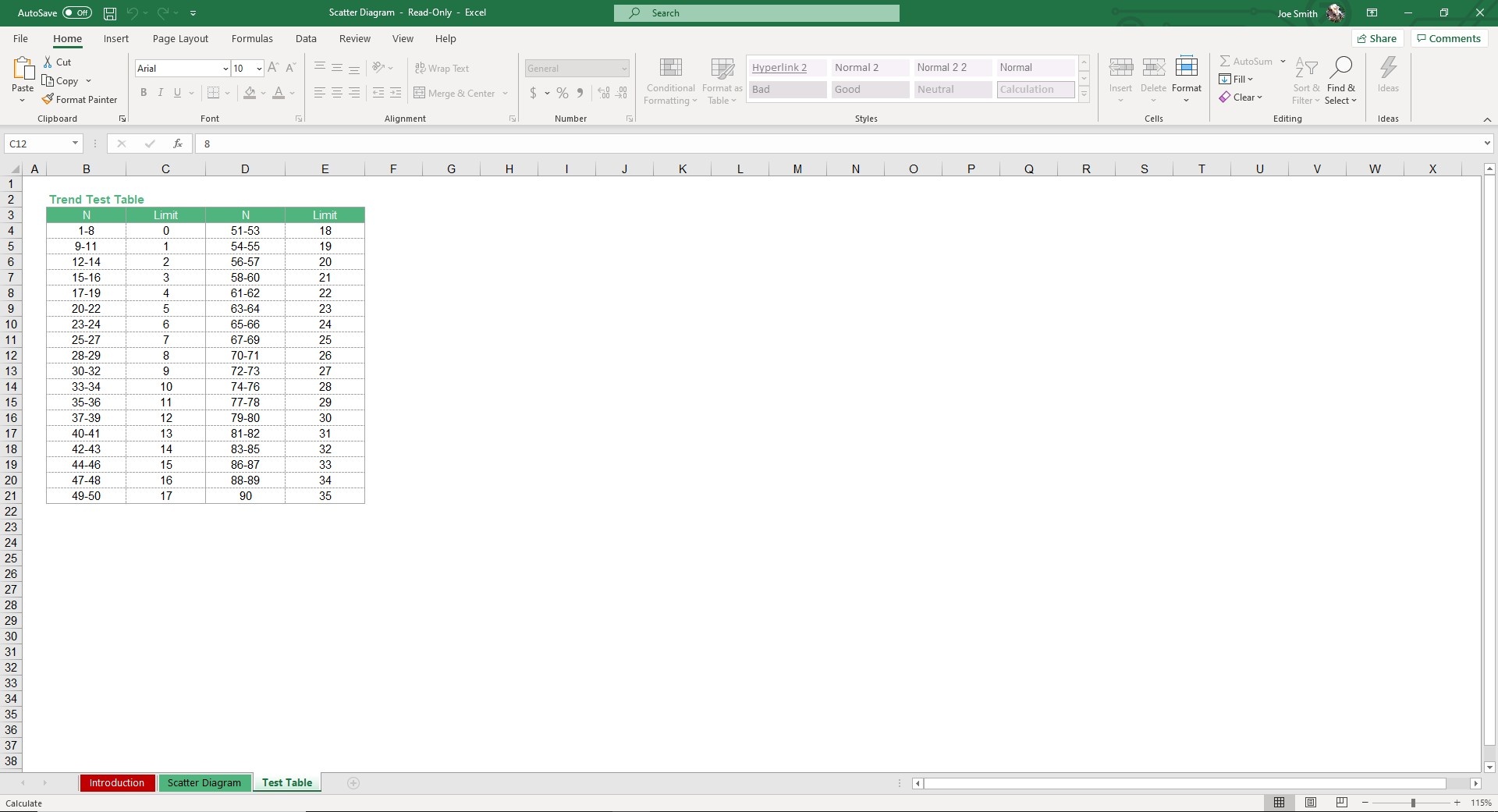Apply Comma Style format
Screen dimensions: 1498x812
[580, 93]
